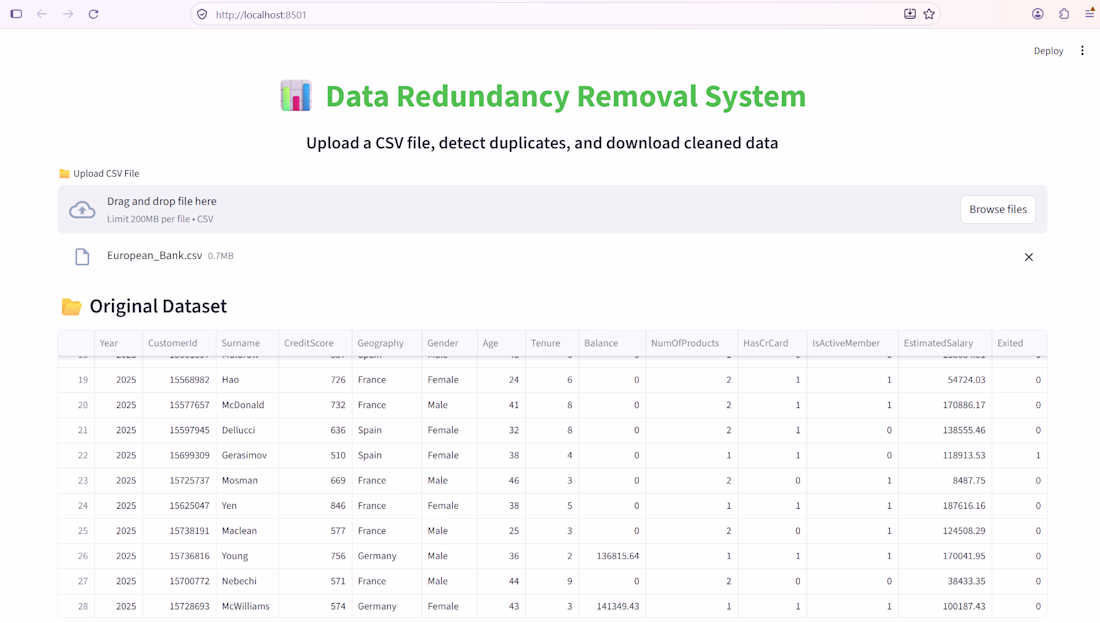Image resolution: width=1100 pixels, height=623 pixels.
Task: Click the surname cell 'Gerasimov'
Action: pos(248,455)
